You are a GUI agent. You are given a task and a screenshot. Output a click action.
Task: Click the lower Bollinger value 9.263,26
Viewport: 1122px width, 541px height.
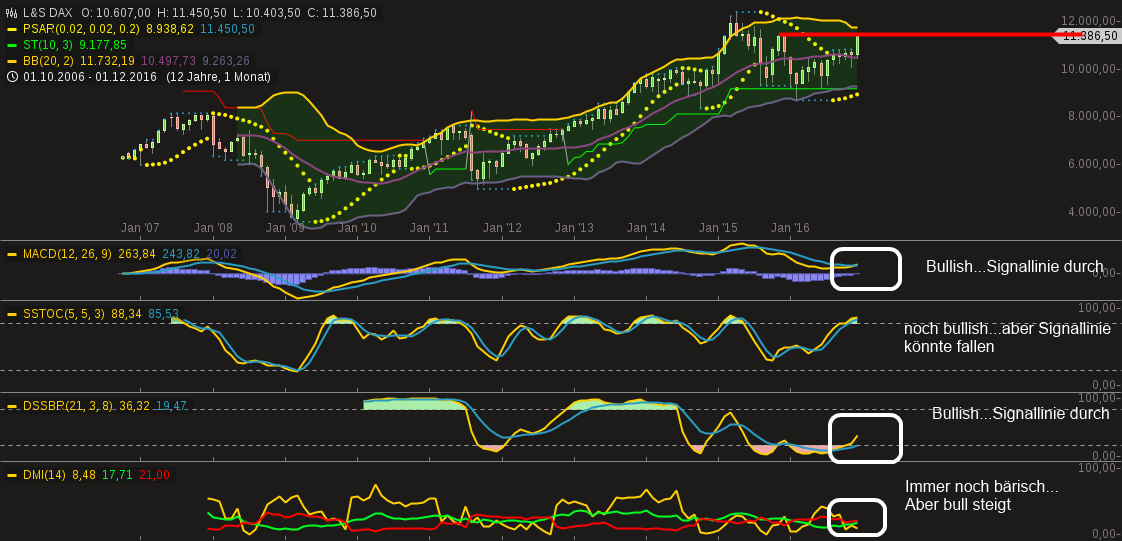tap(225, 61)
